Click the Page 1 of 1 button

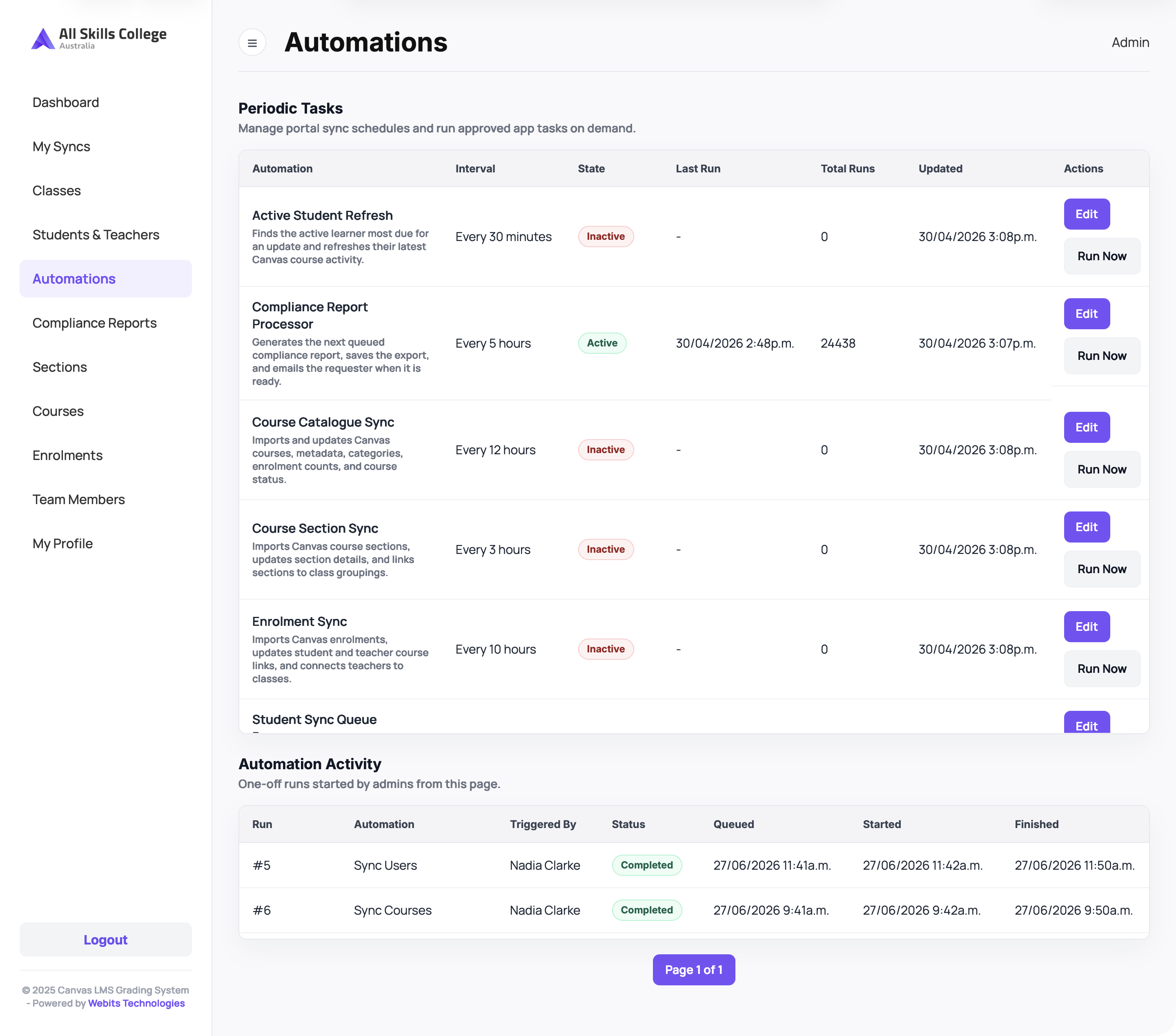click(x=693, y=970)
